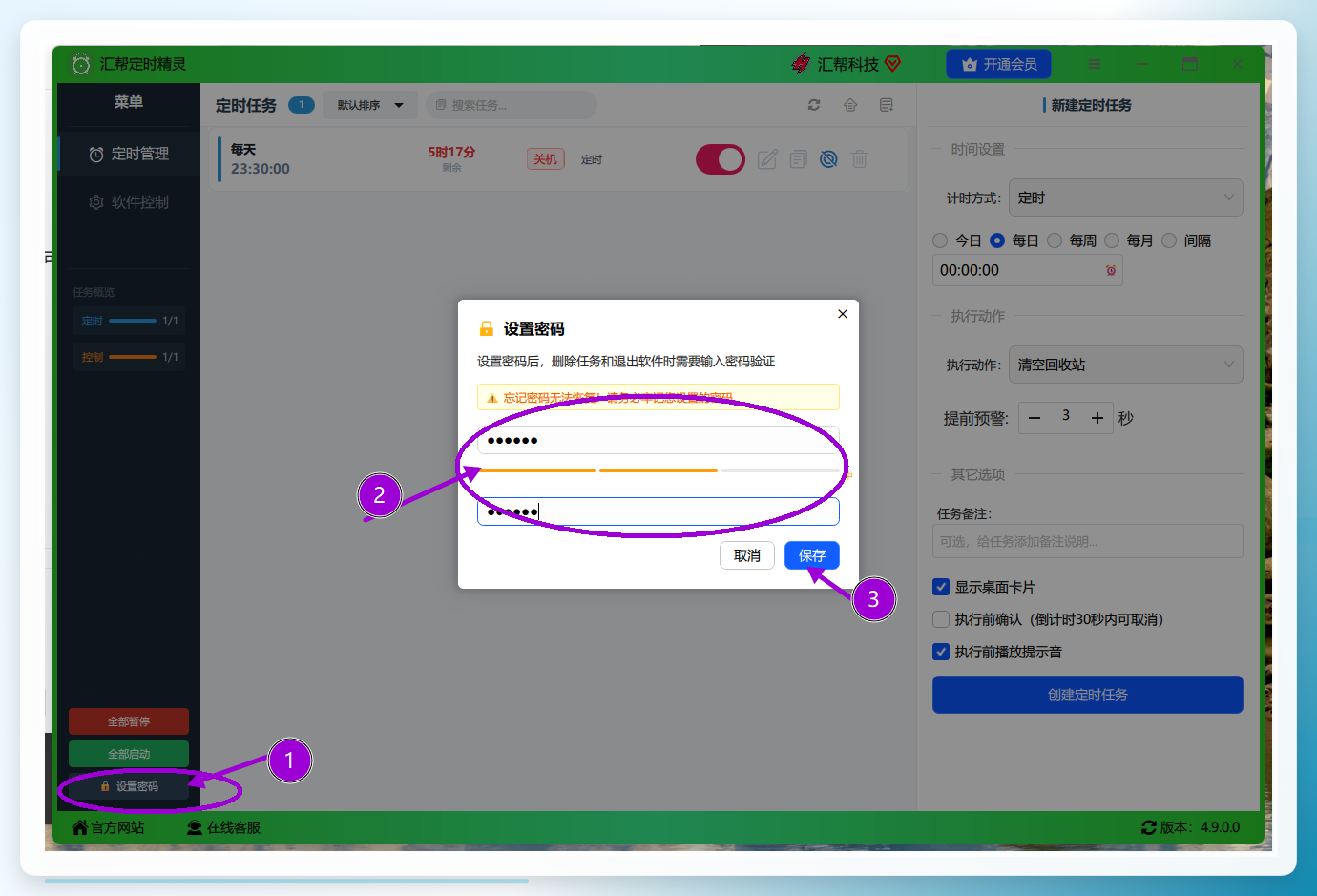Click the 搜索任务 search field
Image resolution: width=1317 pixels, height=896 pixels.
pyautogui.click(x=511, y=105)
